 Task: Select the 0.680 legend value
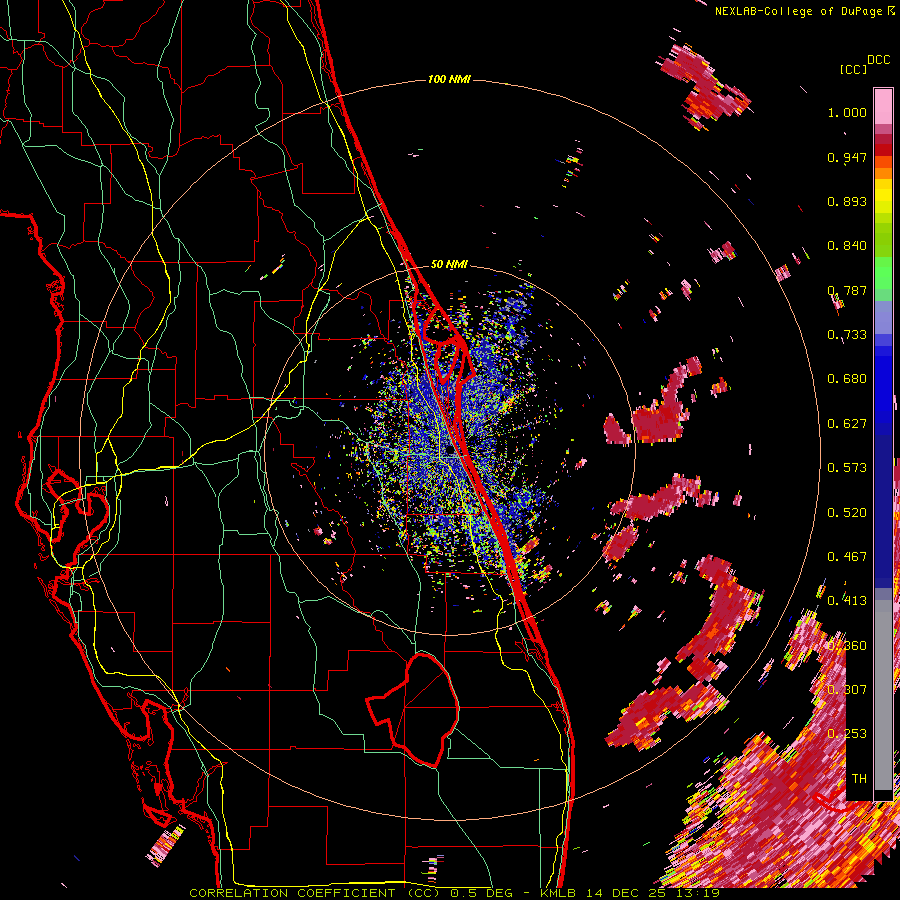click(x=847, y=379)
